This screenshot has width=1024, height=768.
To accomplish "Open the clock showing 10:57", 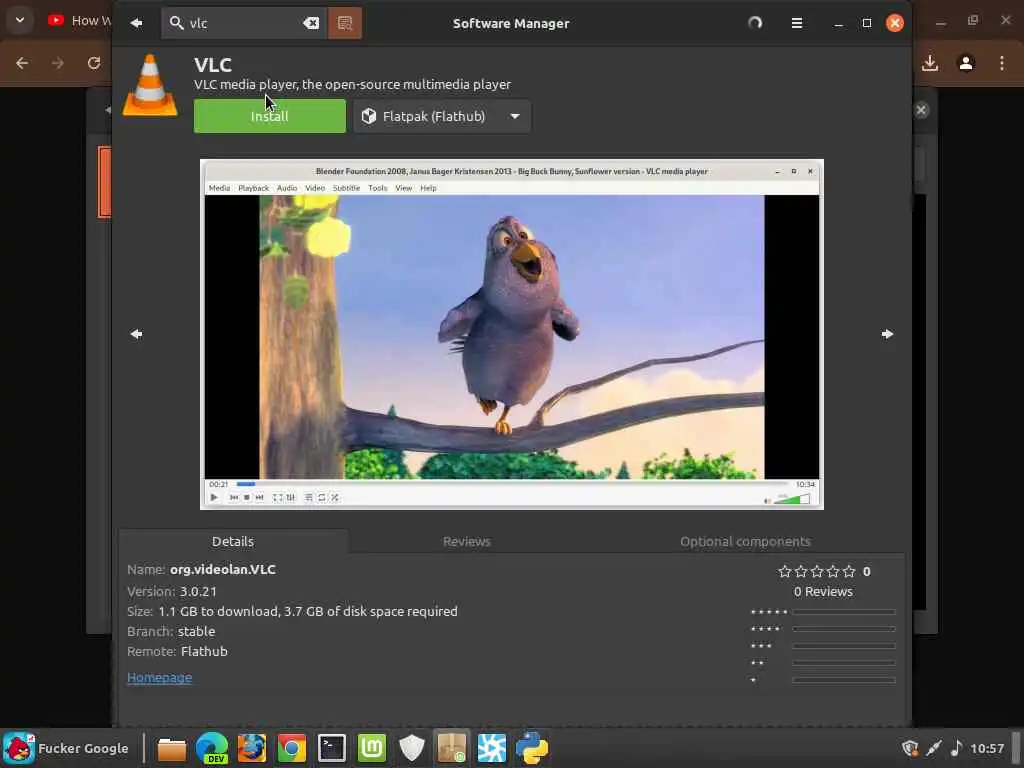I will (987, 748).
